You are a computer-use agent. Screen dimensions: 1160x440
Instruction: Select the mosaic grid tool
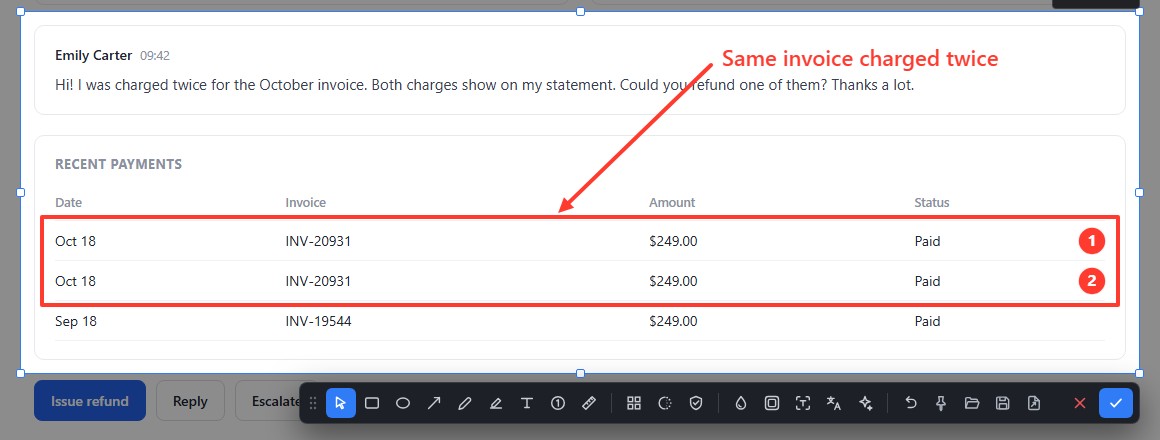click(x=633, y=403)
